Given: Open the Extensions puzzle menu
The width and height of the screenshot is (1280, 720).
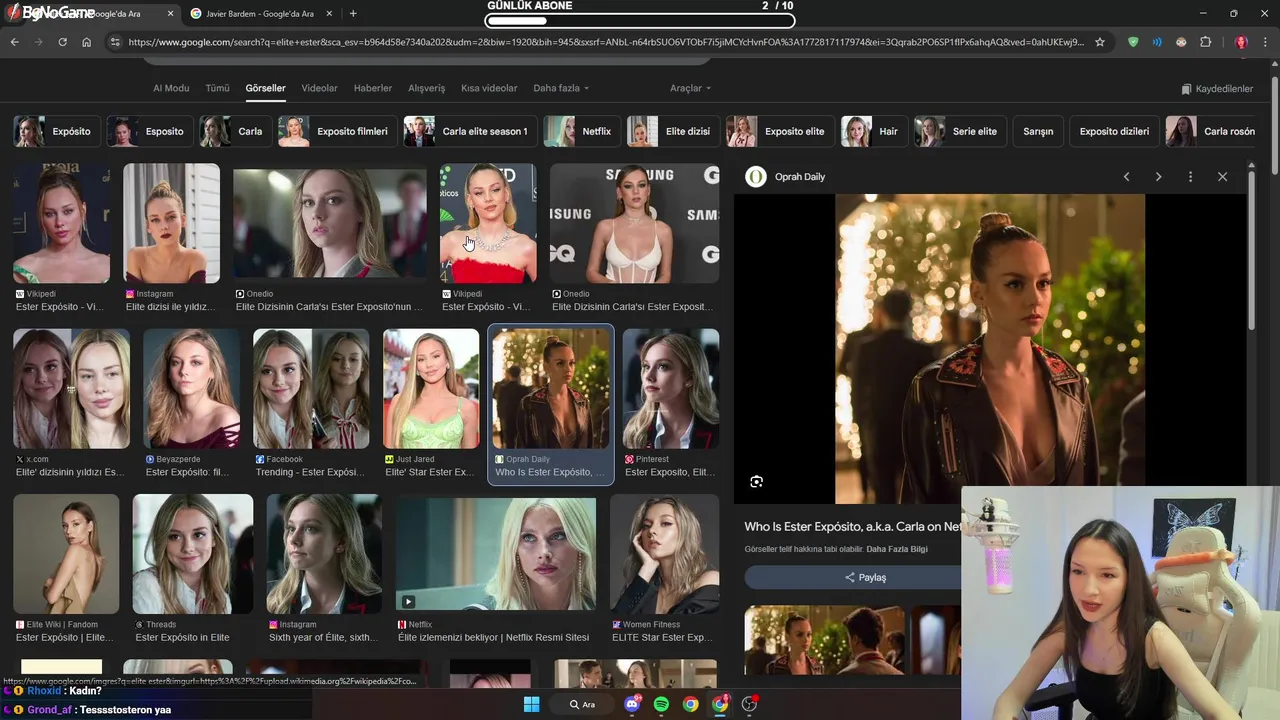Looking at the screenshot, I should [x=1205, y=42].
